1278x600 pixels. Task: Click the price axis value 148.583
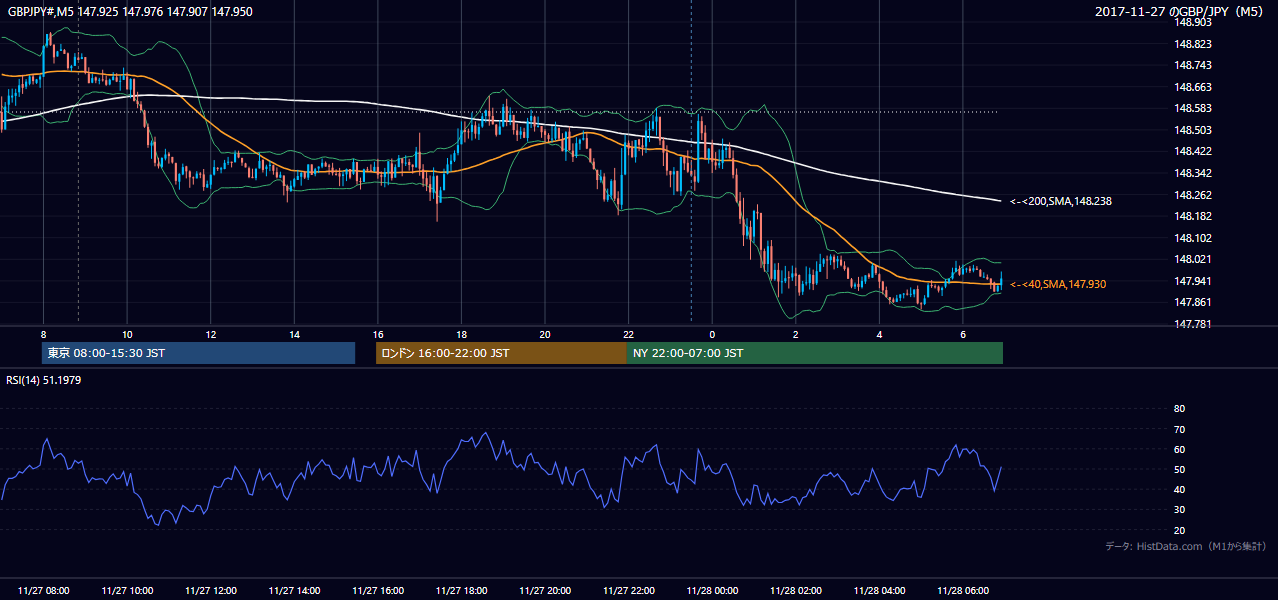click(x=1191, y=108)
